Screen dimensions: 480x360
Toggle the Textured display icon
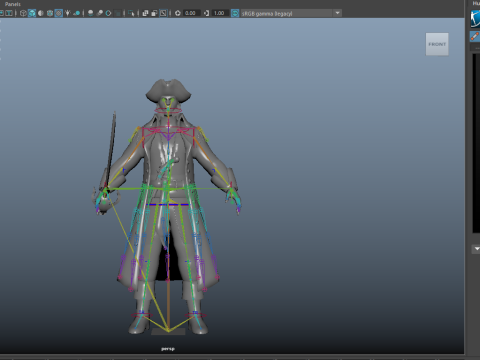coord(58,13)
